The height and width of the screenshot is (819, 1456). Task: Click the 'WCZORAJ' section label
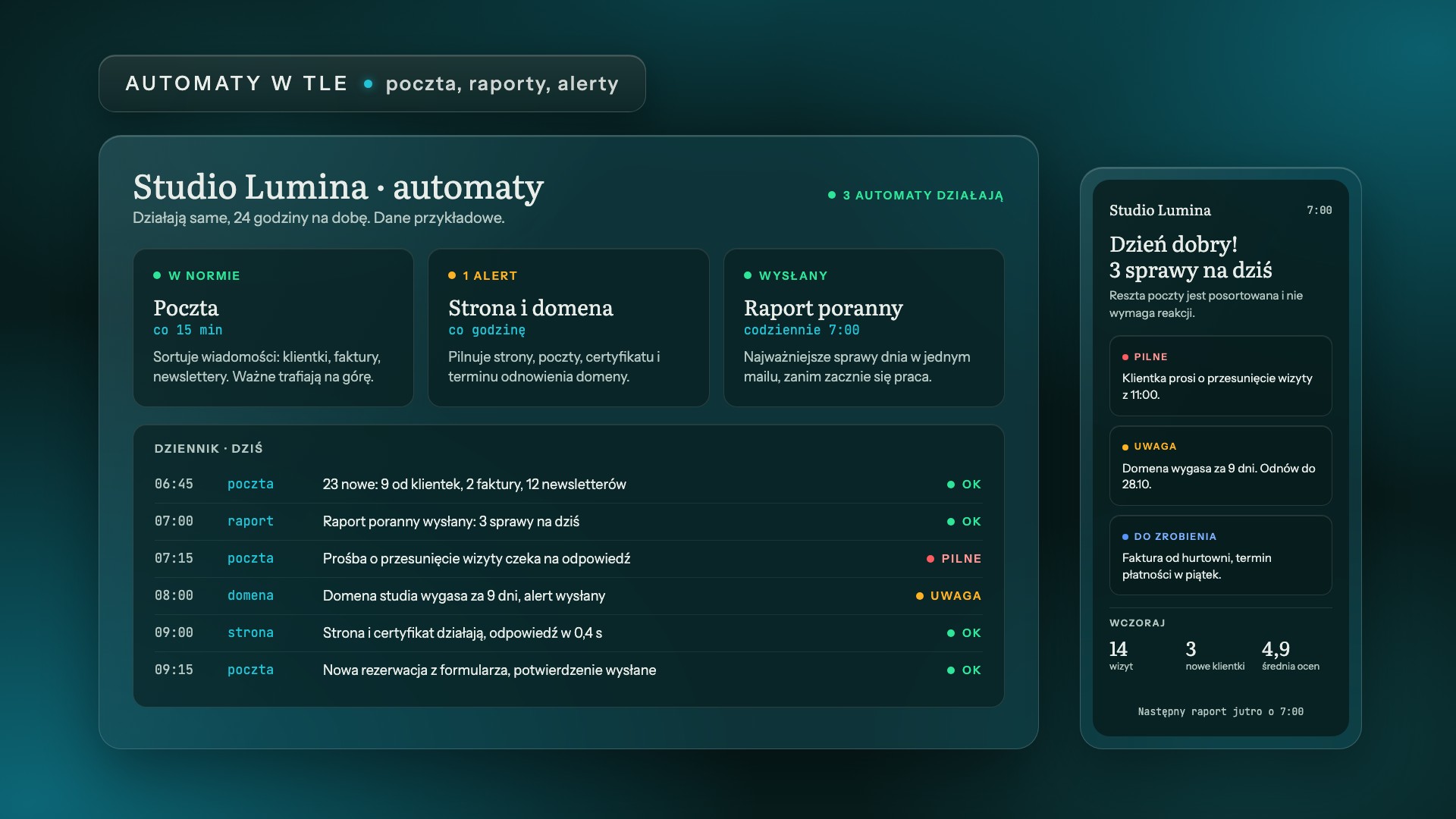1137,623
